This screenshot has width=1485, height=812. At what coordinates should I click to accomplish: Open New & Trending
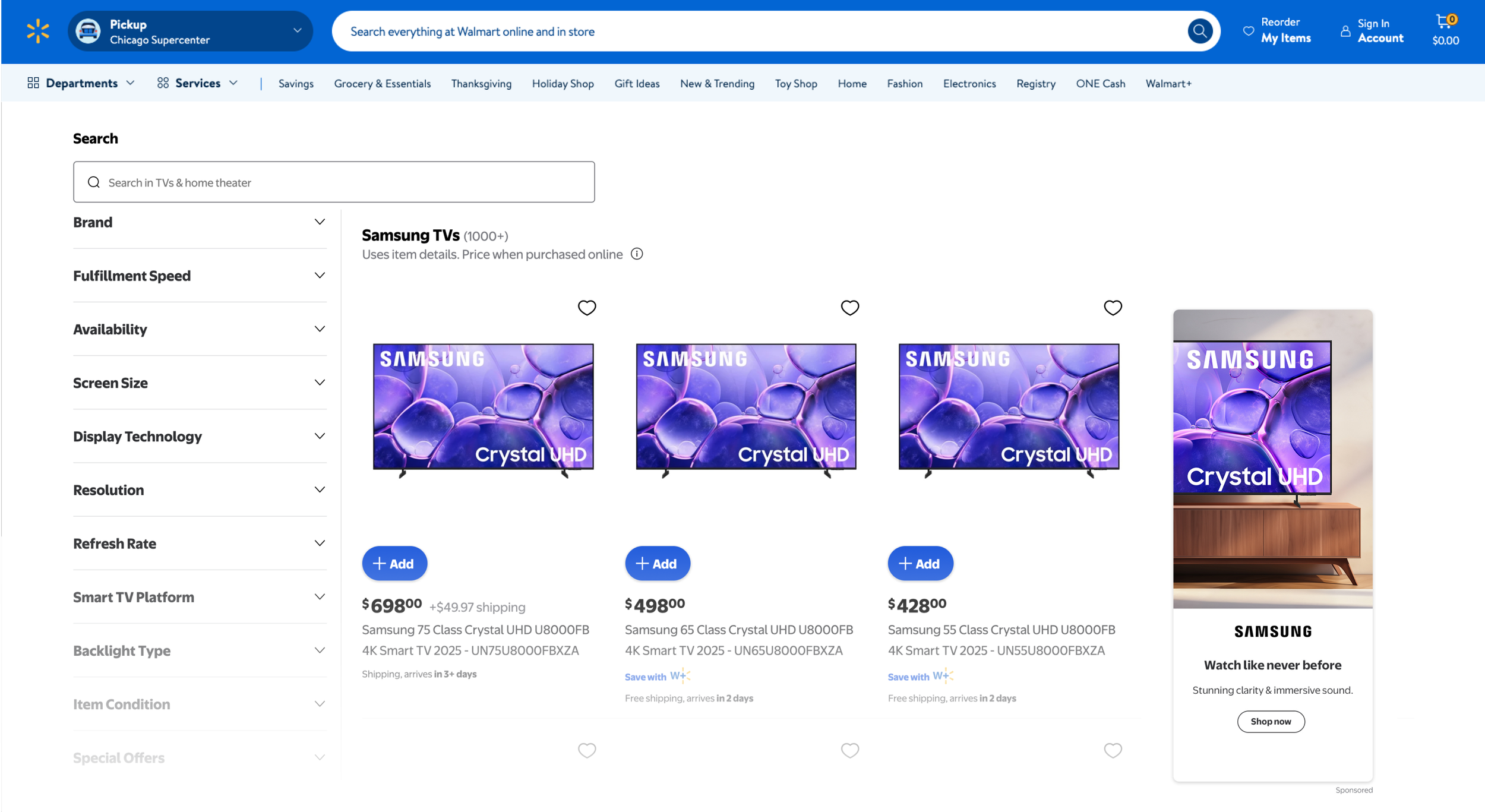coord(717,83)
